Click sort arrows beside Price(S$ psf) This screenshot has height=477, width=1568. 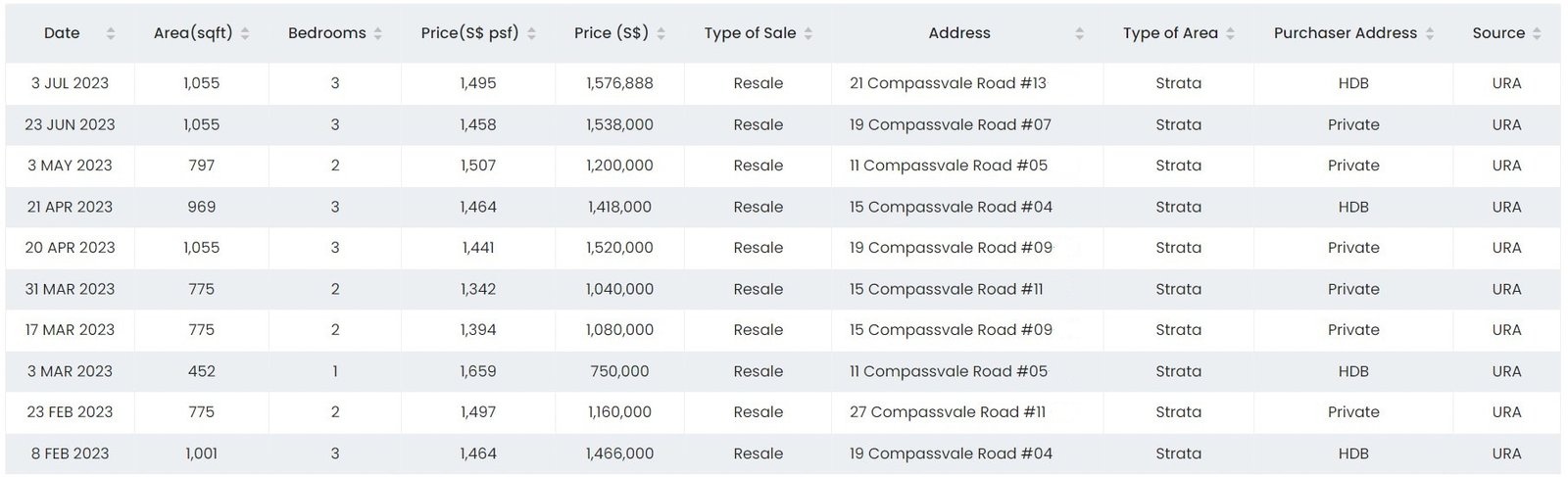coord(531,33)
